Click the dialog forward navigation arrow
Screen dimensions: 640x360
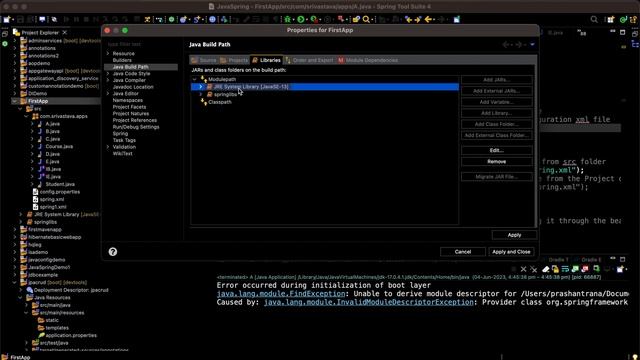[519, 44]
